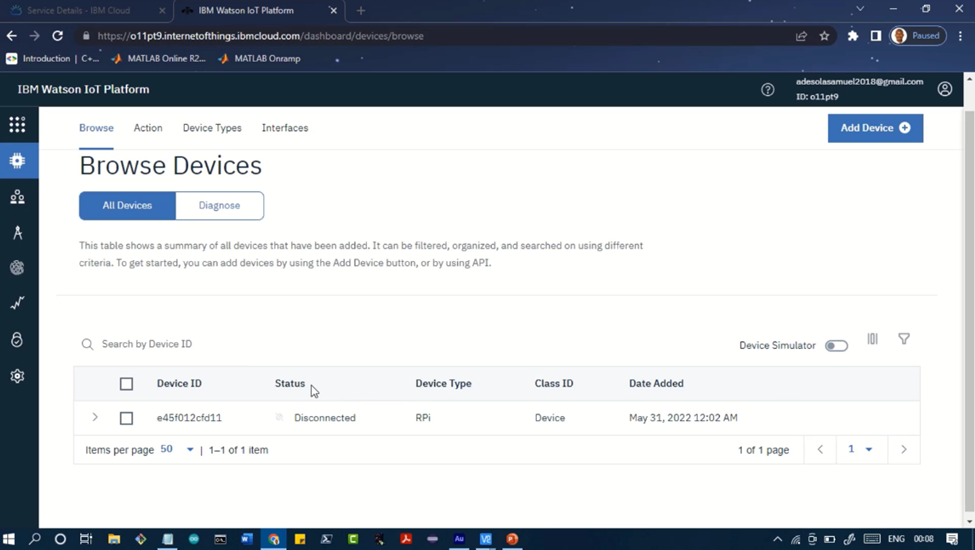Sort by Device ID column header
The image size is (975, 550).
179,383
